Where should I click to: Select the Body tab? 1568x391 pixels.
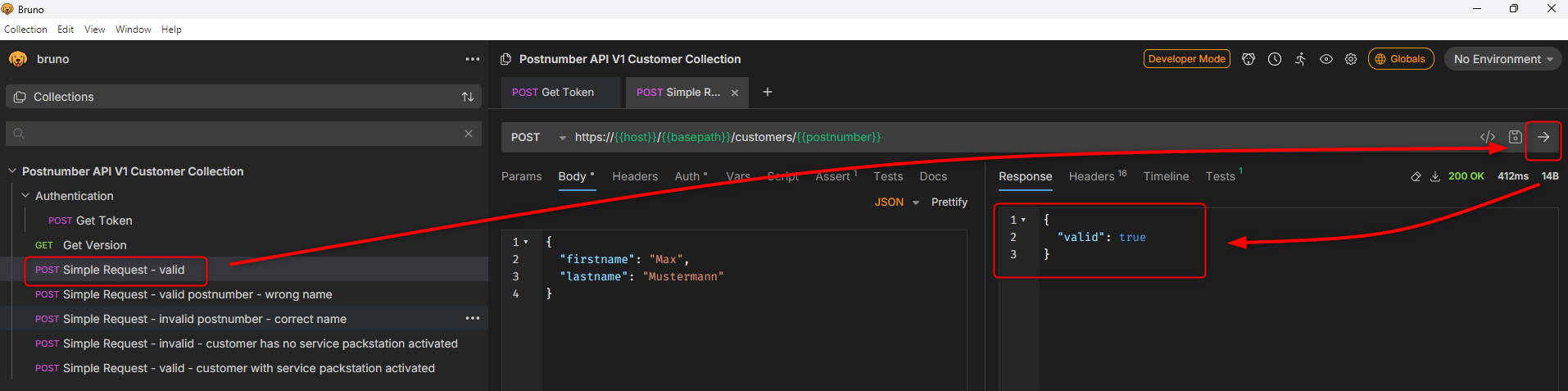(x=577, y=176)
